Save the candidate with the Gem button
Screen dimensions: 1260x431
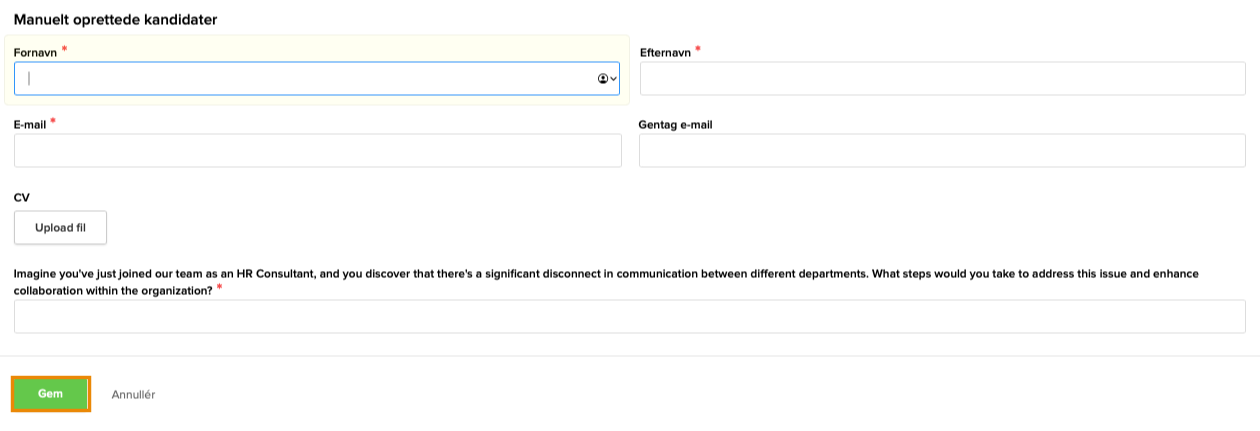51,394
